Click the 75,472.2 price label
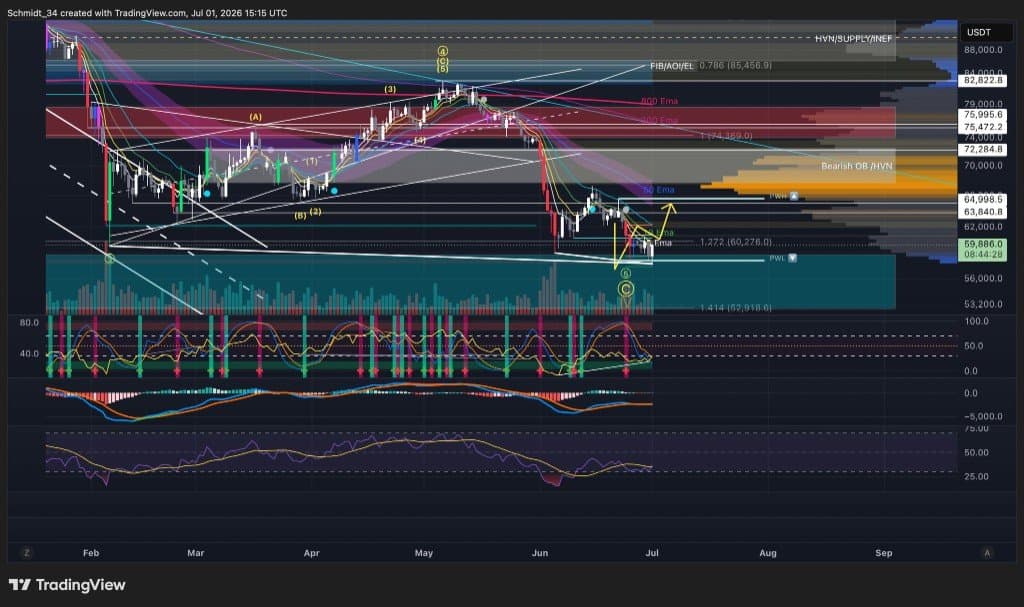Screen dimensions: 1024x607 coord(983,127)
